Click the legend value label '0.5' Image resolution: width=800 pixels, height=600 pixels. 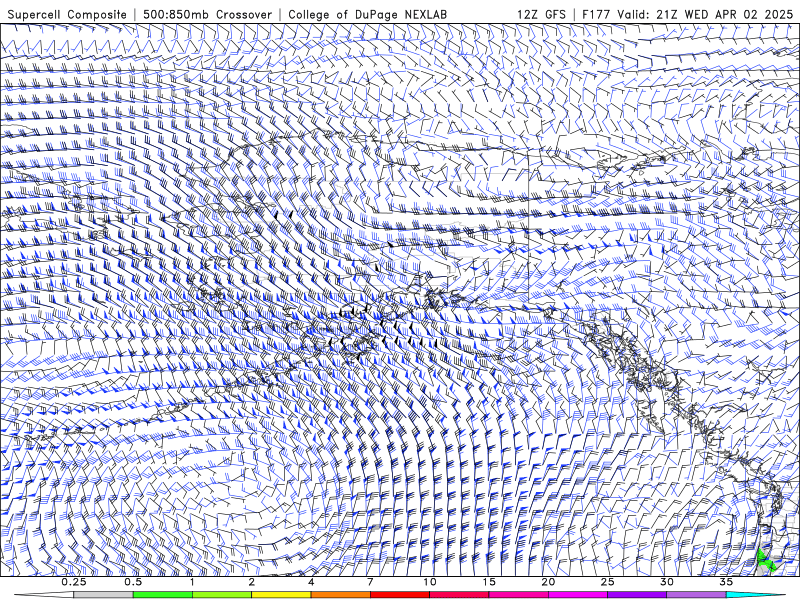point(133,582)
